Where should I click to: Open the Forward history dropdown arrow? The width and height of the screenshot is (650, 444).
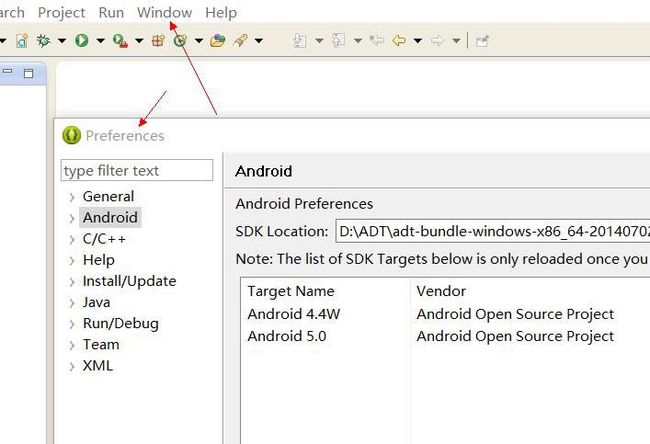pos(456,41)
